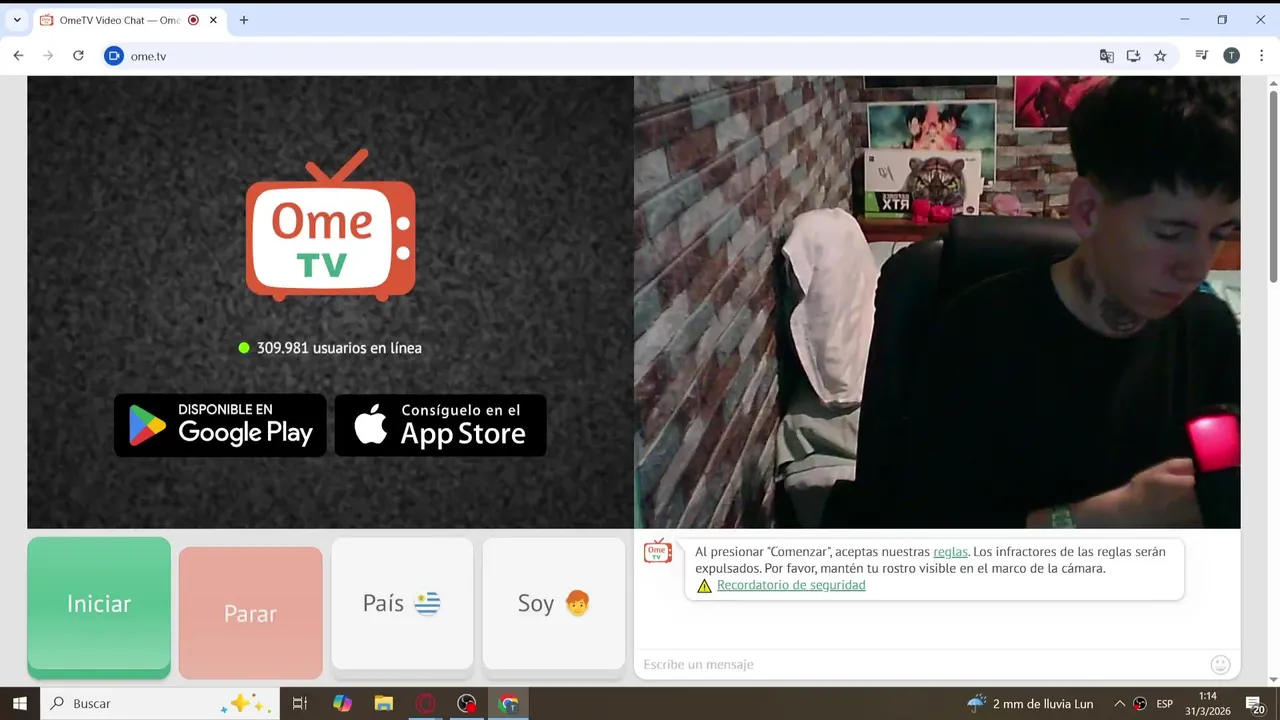
Task: Open the Chrome three-dot menu
Action: click(1260, 56)
